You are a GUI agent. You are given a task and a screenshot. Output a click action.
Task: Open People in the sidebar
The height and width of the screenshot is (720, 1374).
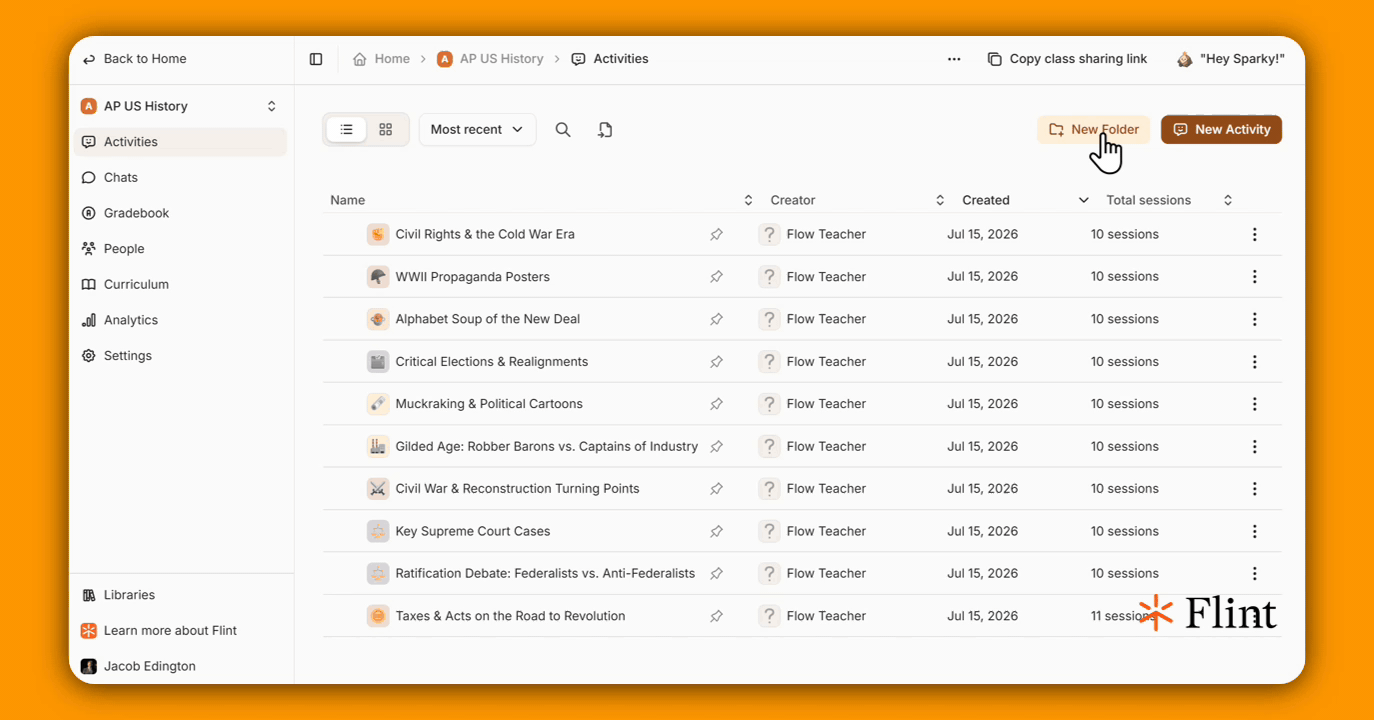tap(180, 249)
